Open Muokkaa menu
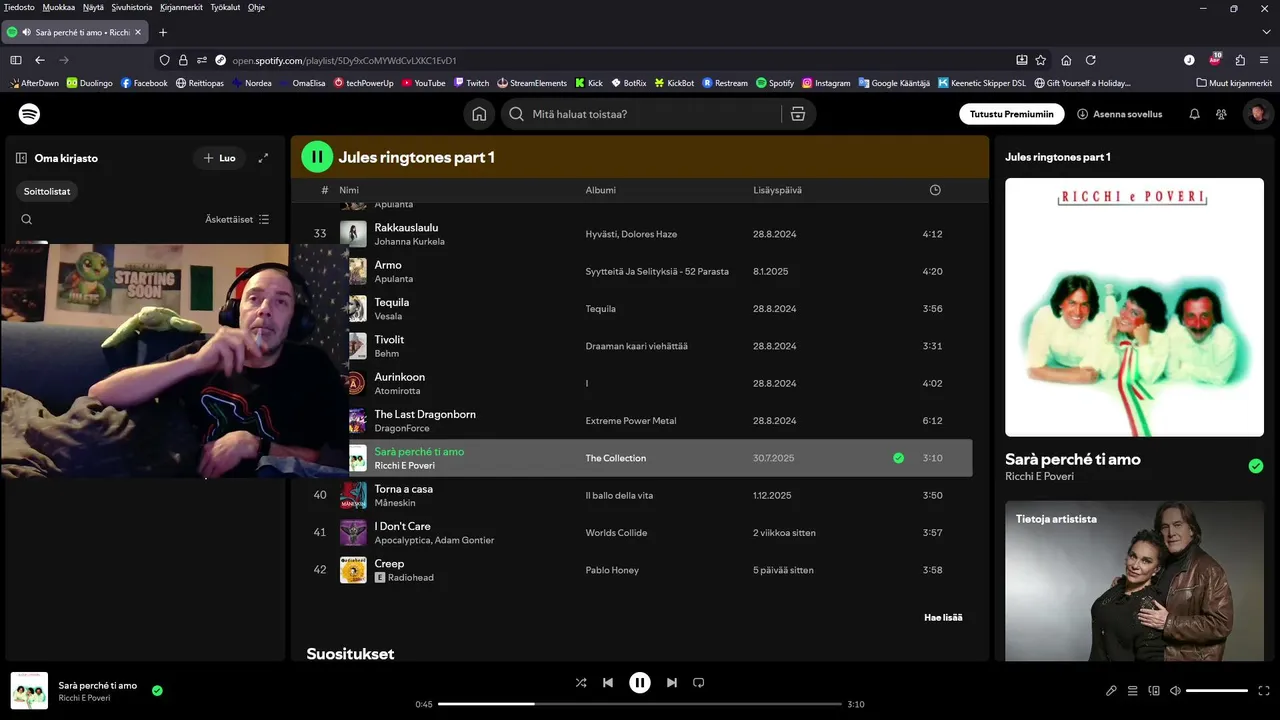The width and height of the screenshot is (1280, 720). coord(59,7)
